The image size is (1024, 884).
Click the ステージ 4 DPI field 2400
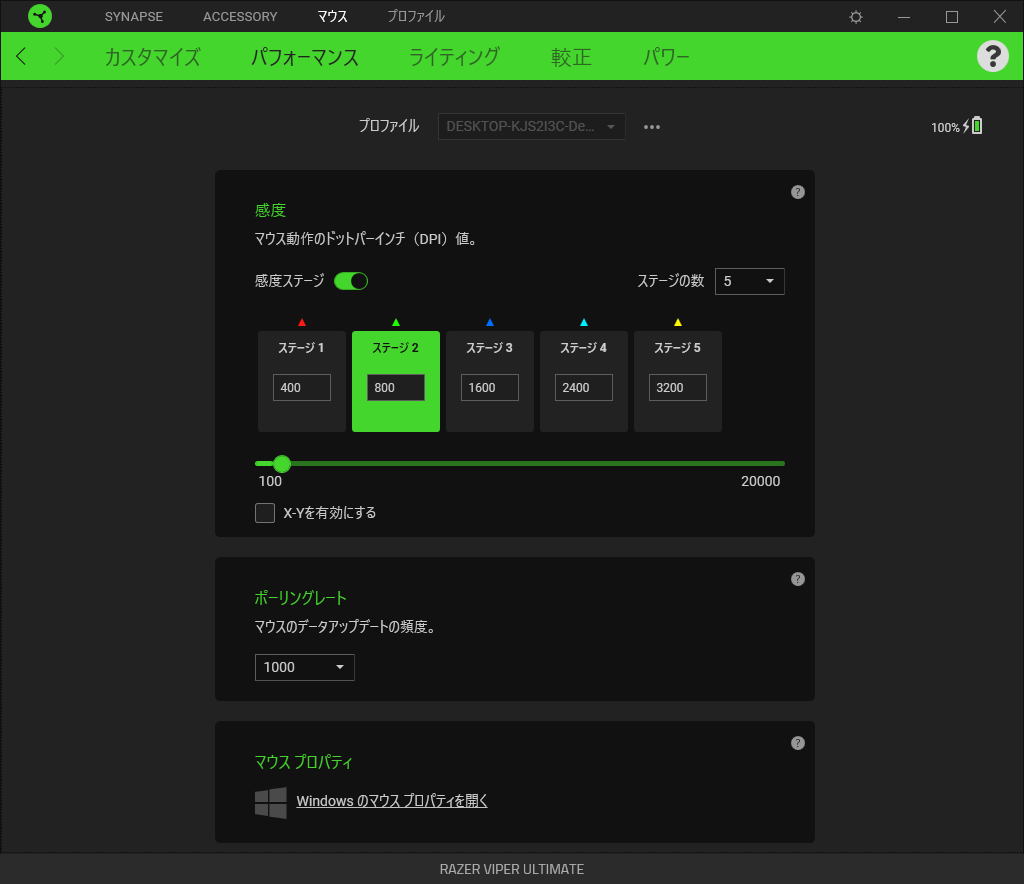[584, 388]
